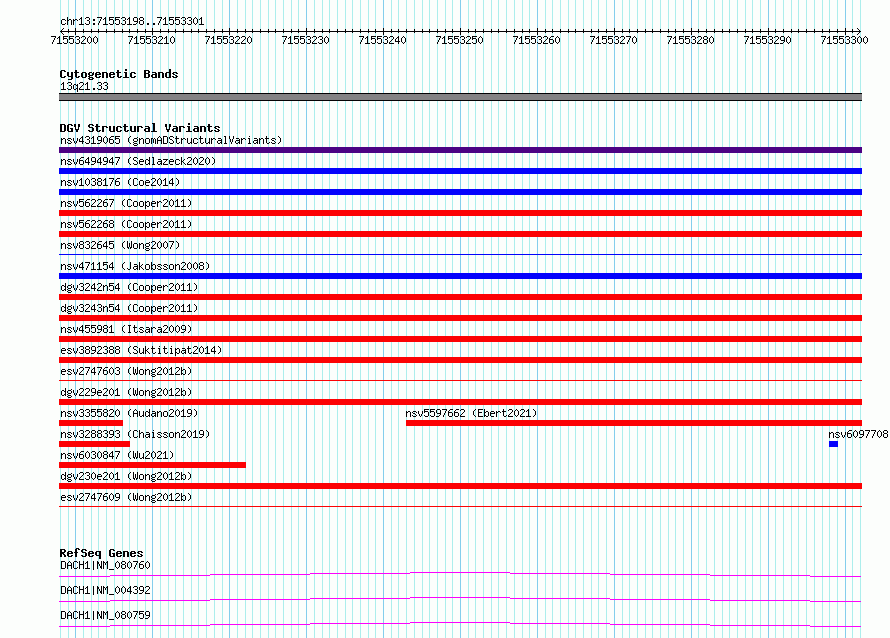890x638 pixels.
Task: Click the blue nsv1038176 variant bar
Action: pyautogui.click(x=460, y=192)
